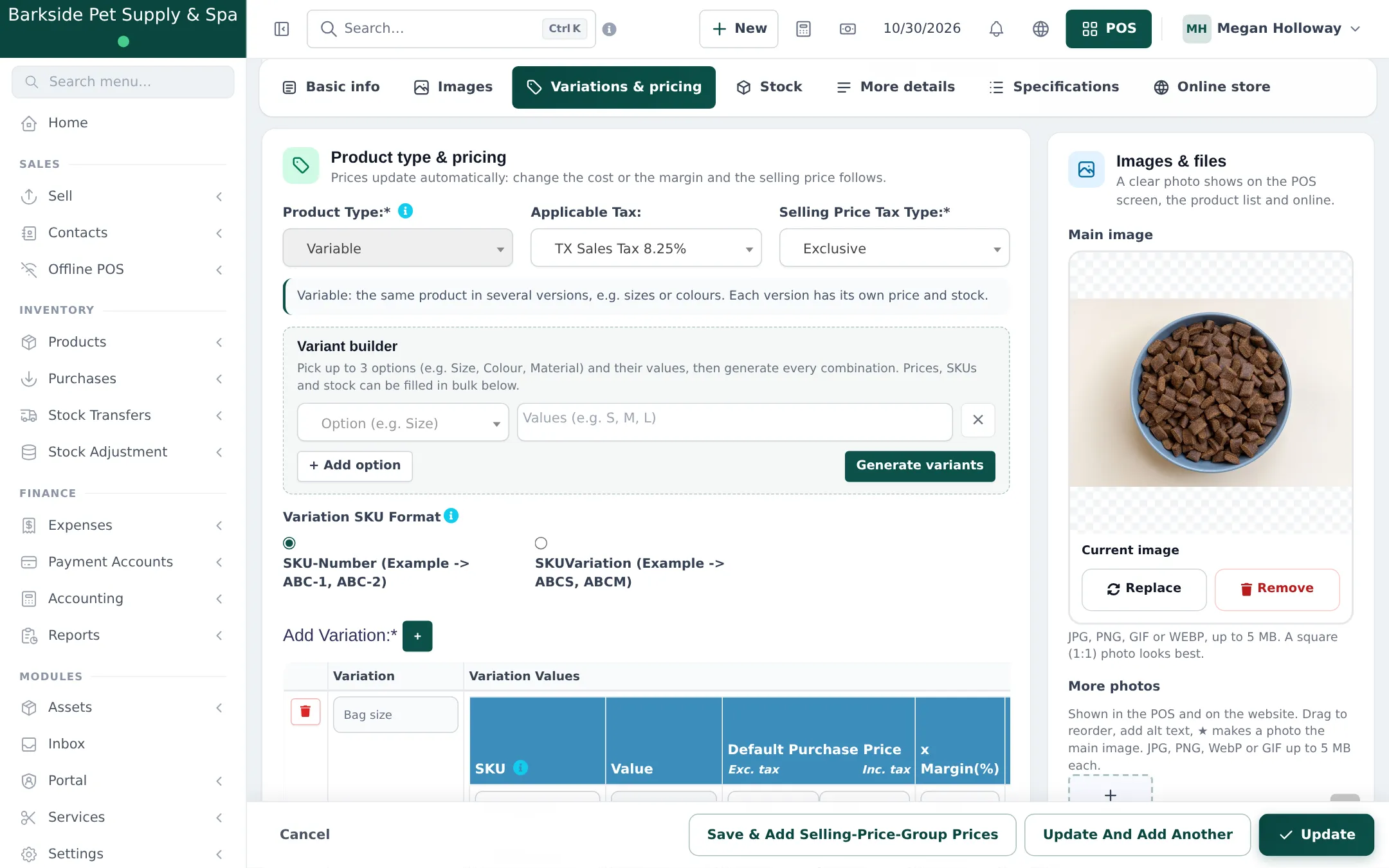Open the Option (e.g. Size) dropdown
This screenshot has height=868, width=1389.
(x=403, y=423)
